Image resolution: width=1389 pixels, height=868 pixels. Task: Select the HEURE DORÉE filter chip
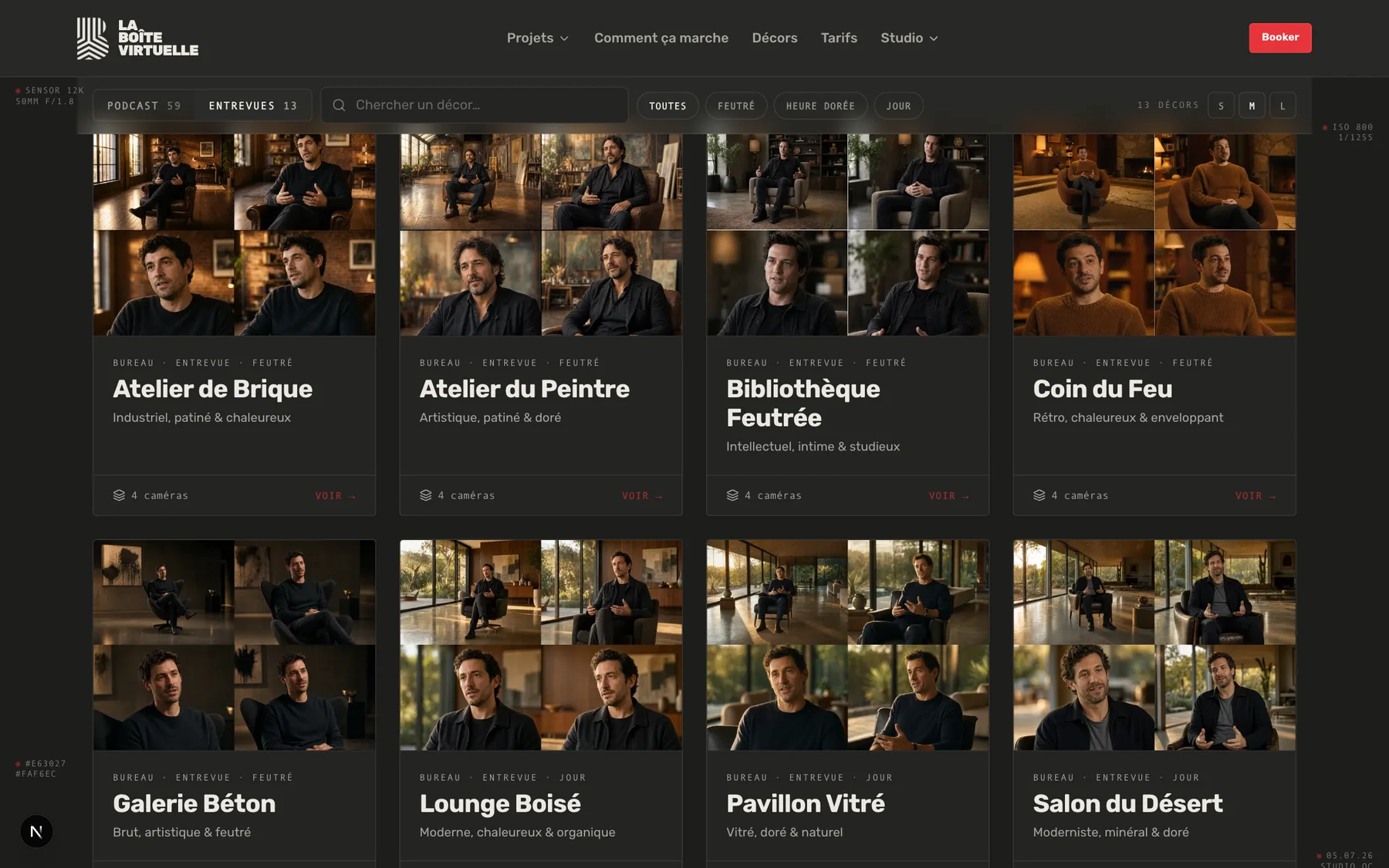[x=820, y=106]
